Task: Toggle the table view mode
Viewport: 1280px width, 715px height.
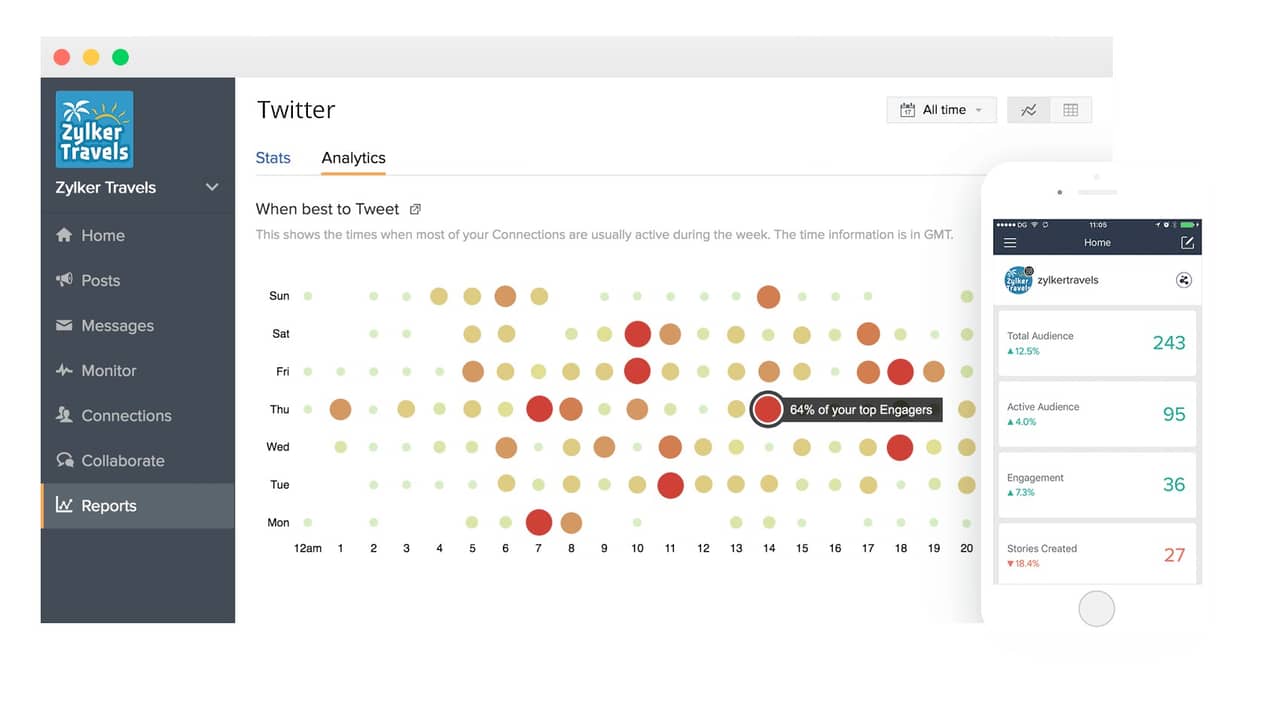Action: pos(1070,110)
